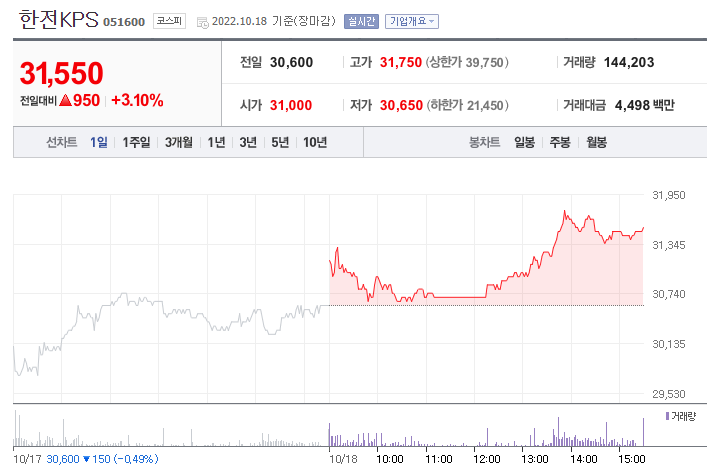Switch to the 1년 chart period
The image size is (707, 476).
click(216, 142)
